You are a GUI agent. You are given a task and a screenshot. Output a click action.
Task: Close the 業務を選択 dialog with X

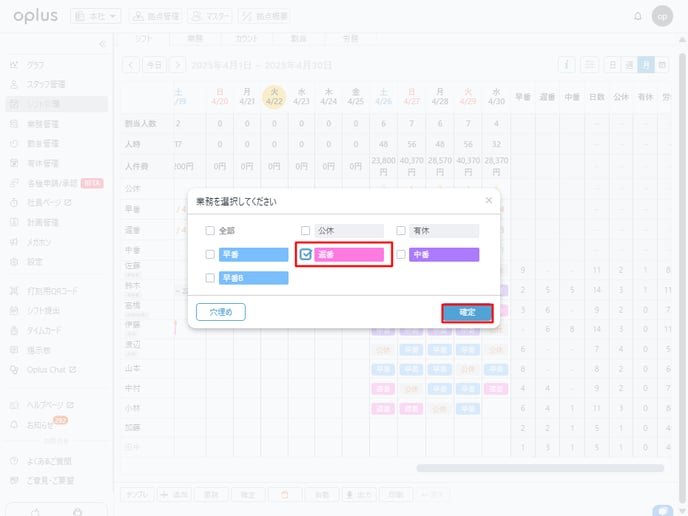point(489,200)
